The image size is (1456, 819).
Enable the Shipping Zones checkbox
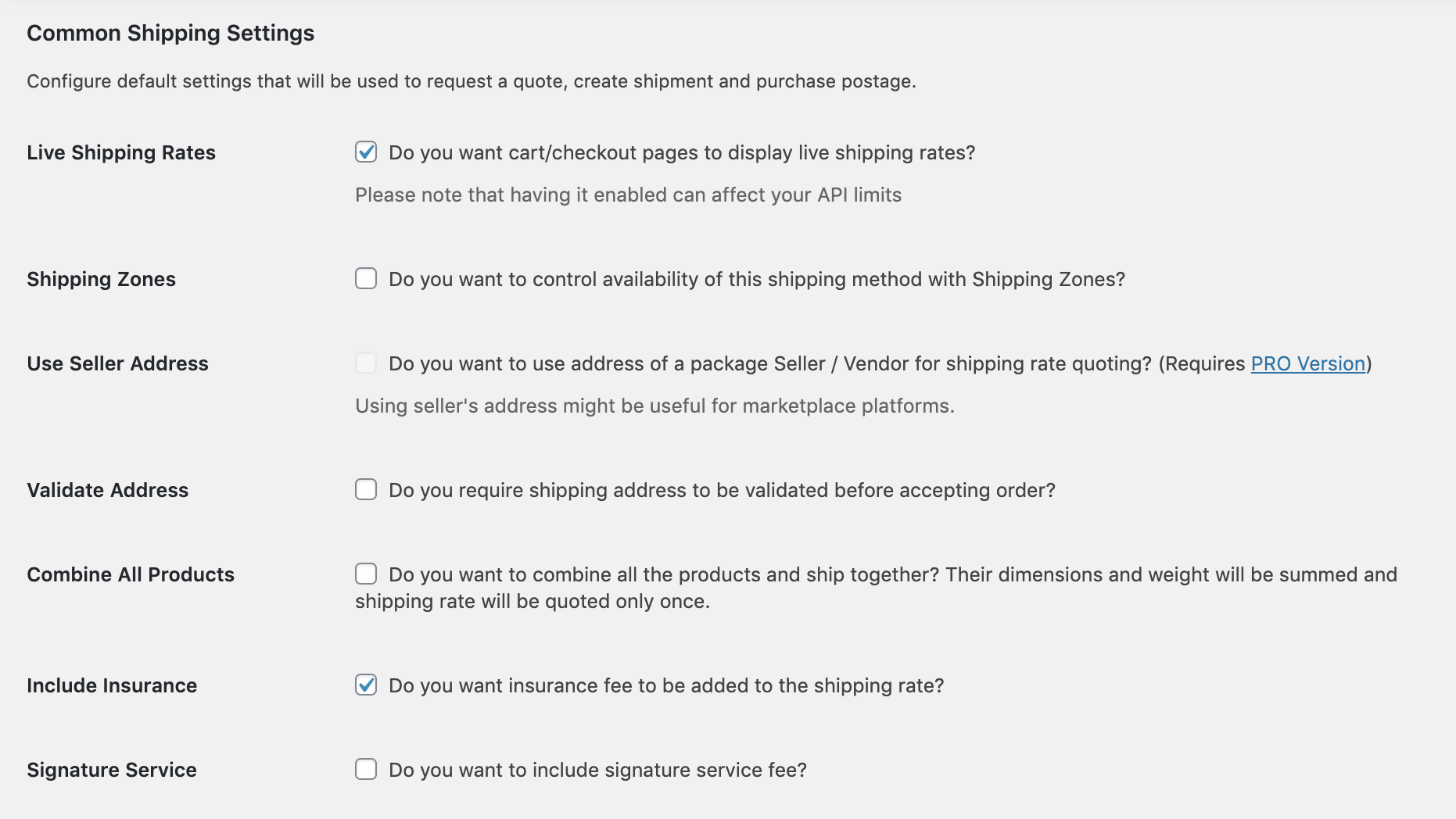click(x=366, y=278)
